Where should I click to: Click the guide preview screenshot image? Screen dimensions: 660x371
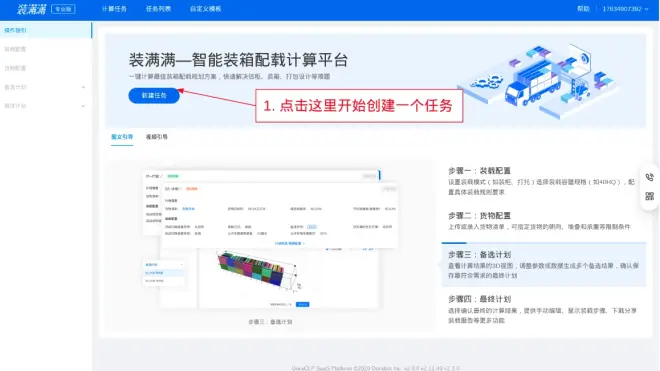point(270,239)
